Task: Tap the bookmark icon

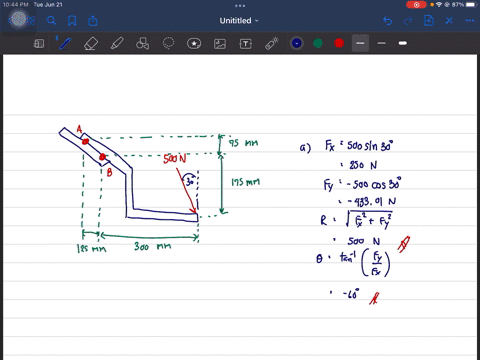Action: pyautogui.click(x=72, y=21)
